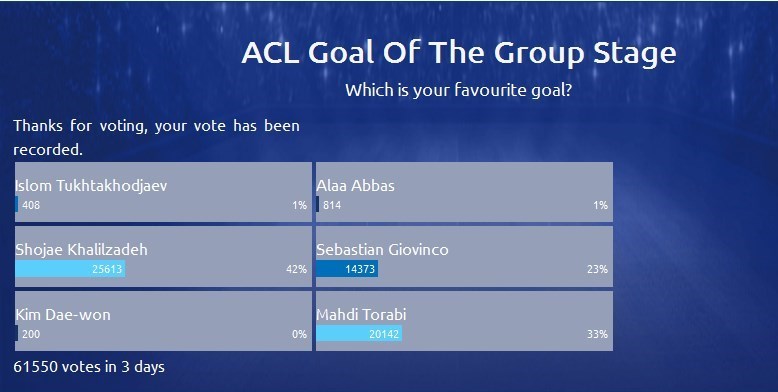The image size is (778, 392).
Task: Select the Alaa Abbas poll option
Action: [464, 192]
